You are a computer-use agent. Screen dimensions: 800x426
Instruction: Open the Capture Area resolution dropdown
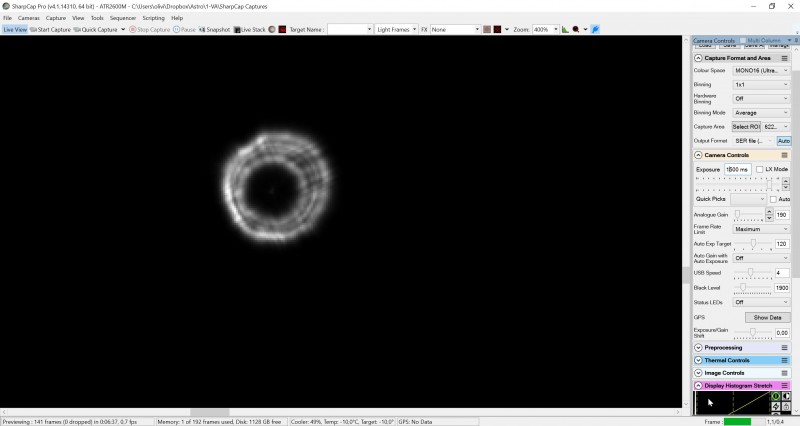coord(776,127)
